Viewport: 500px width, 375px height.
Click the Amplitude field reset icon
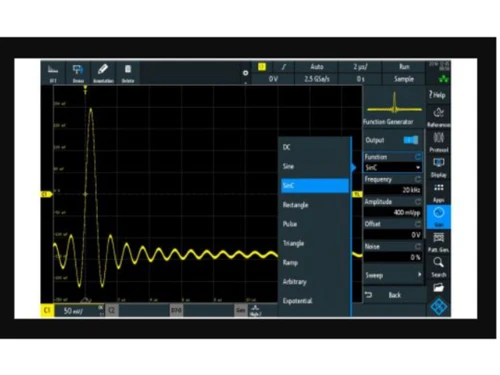click(418, 201)
